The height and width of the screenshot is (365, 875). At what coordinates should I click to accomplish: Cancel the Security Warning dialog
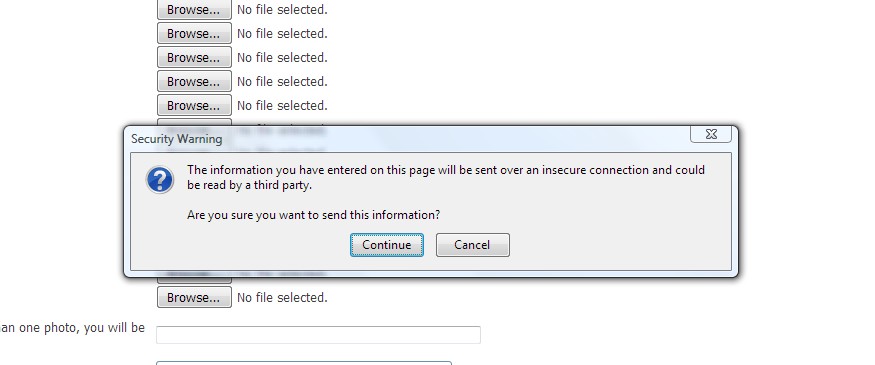coord(473,245)
